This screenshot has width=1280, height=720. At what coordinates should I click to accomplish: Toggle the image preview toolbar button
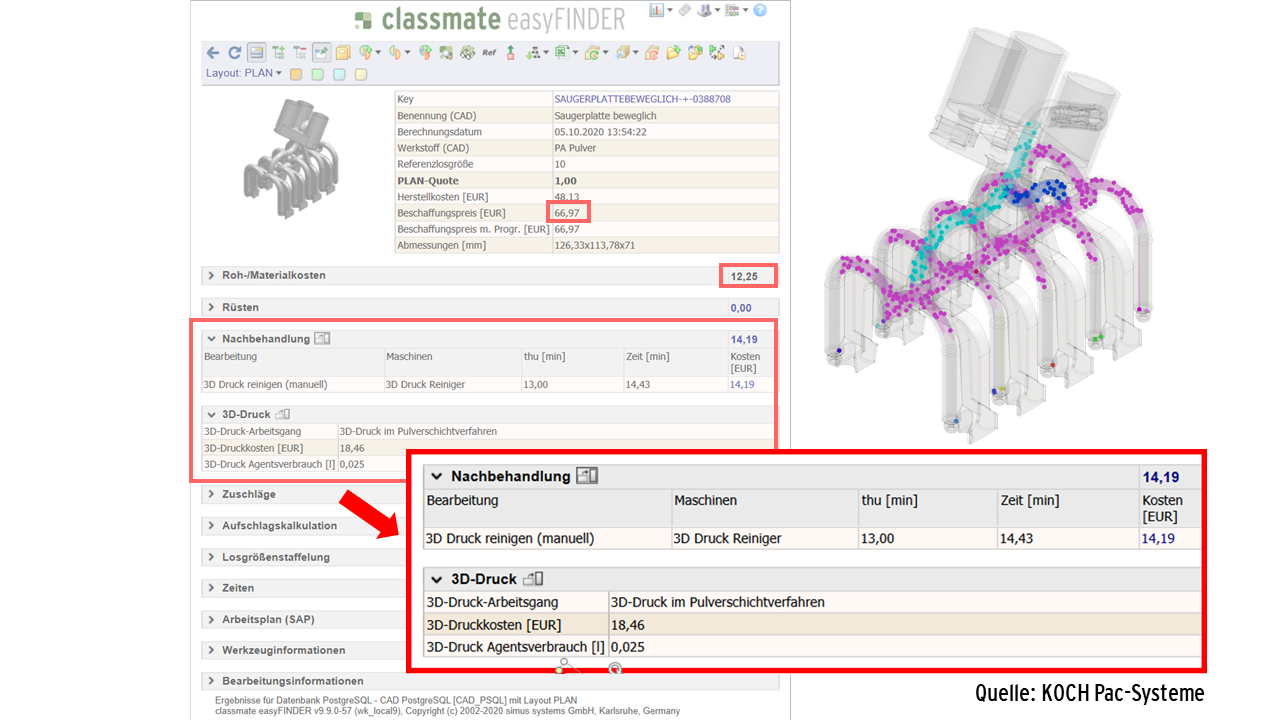coord(322,52)
